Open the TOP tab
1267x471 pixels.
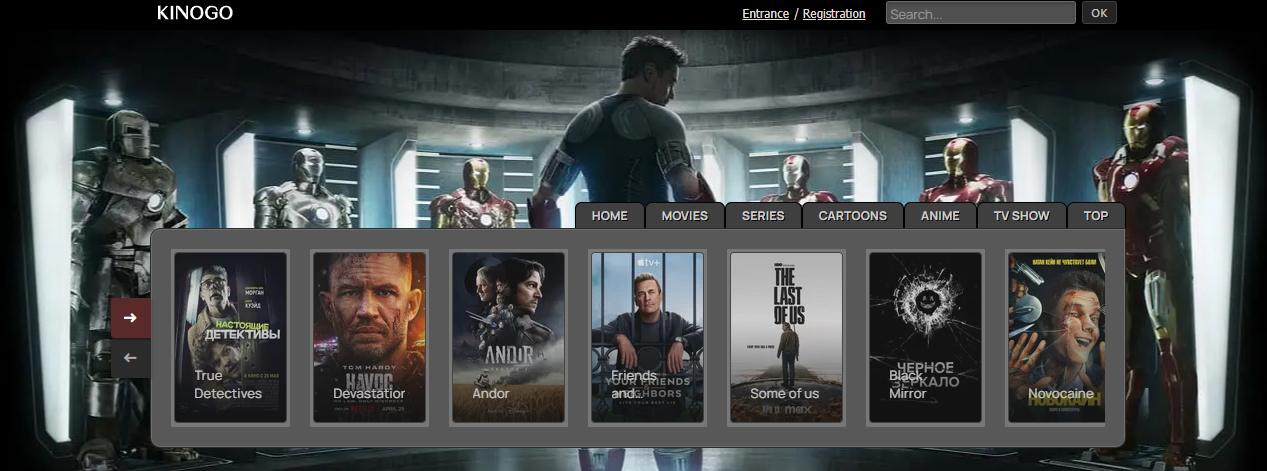click(1096, 216)
